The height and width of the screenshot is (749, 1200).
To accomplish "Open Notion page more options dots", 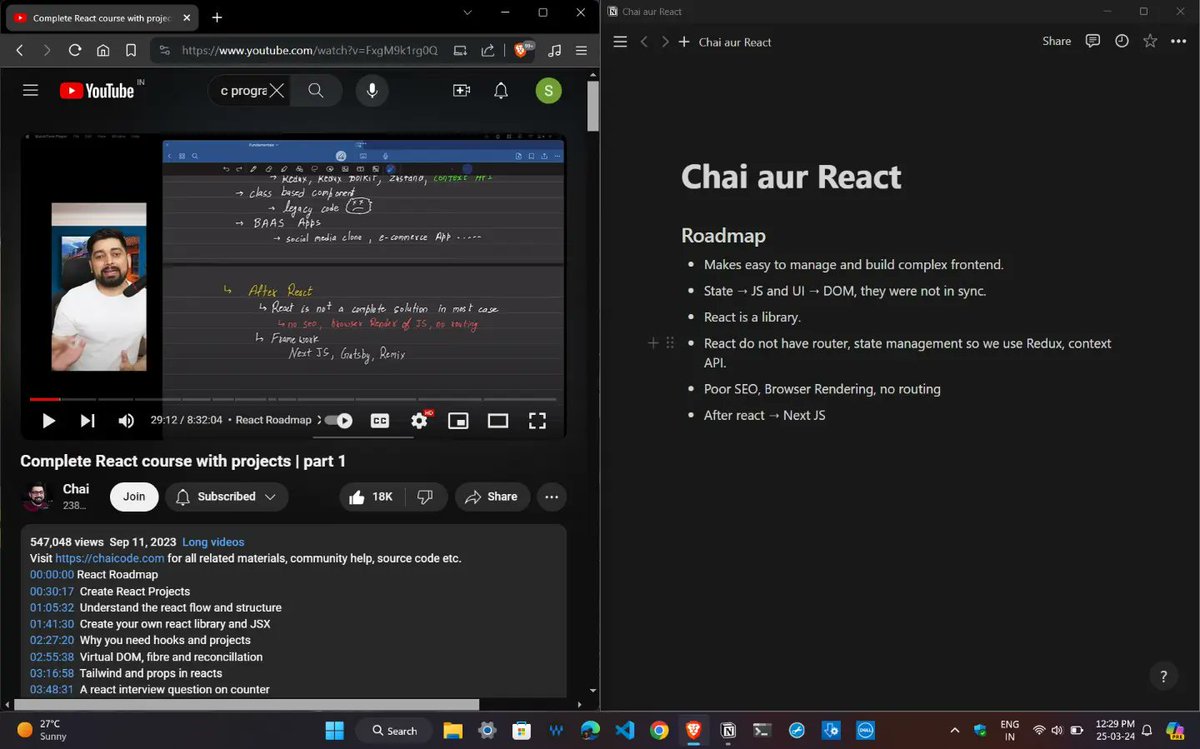I will tap(1178, 41).
